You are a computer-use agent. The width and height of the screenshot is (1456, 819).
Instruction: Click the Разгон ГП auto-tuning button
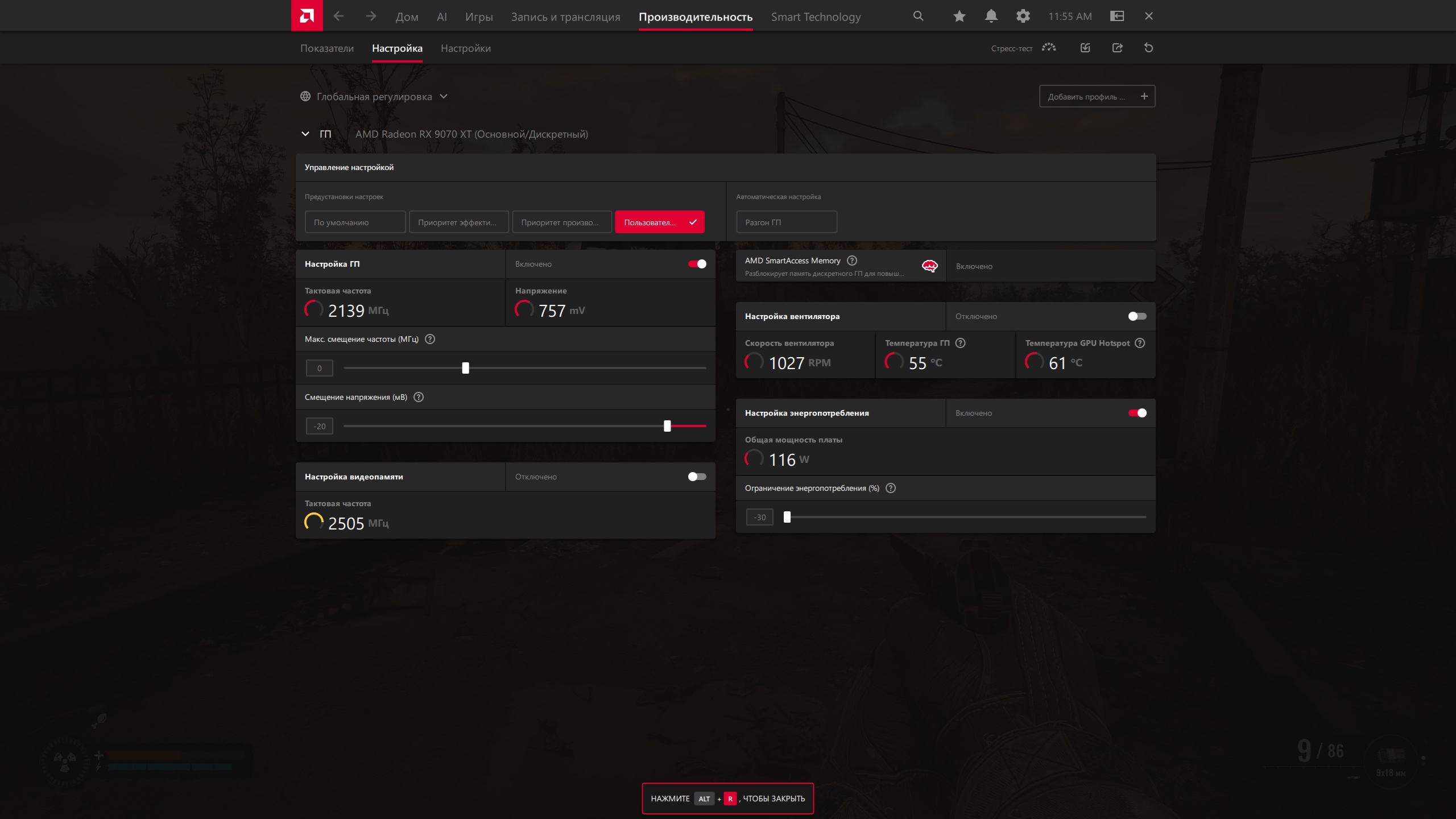click(787, 222)
